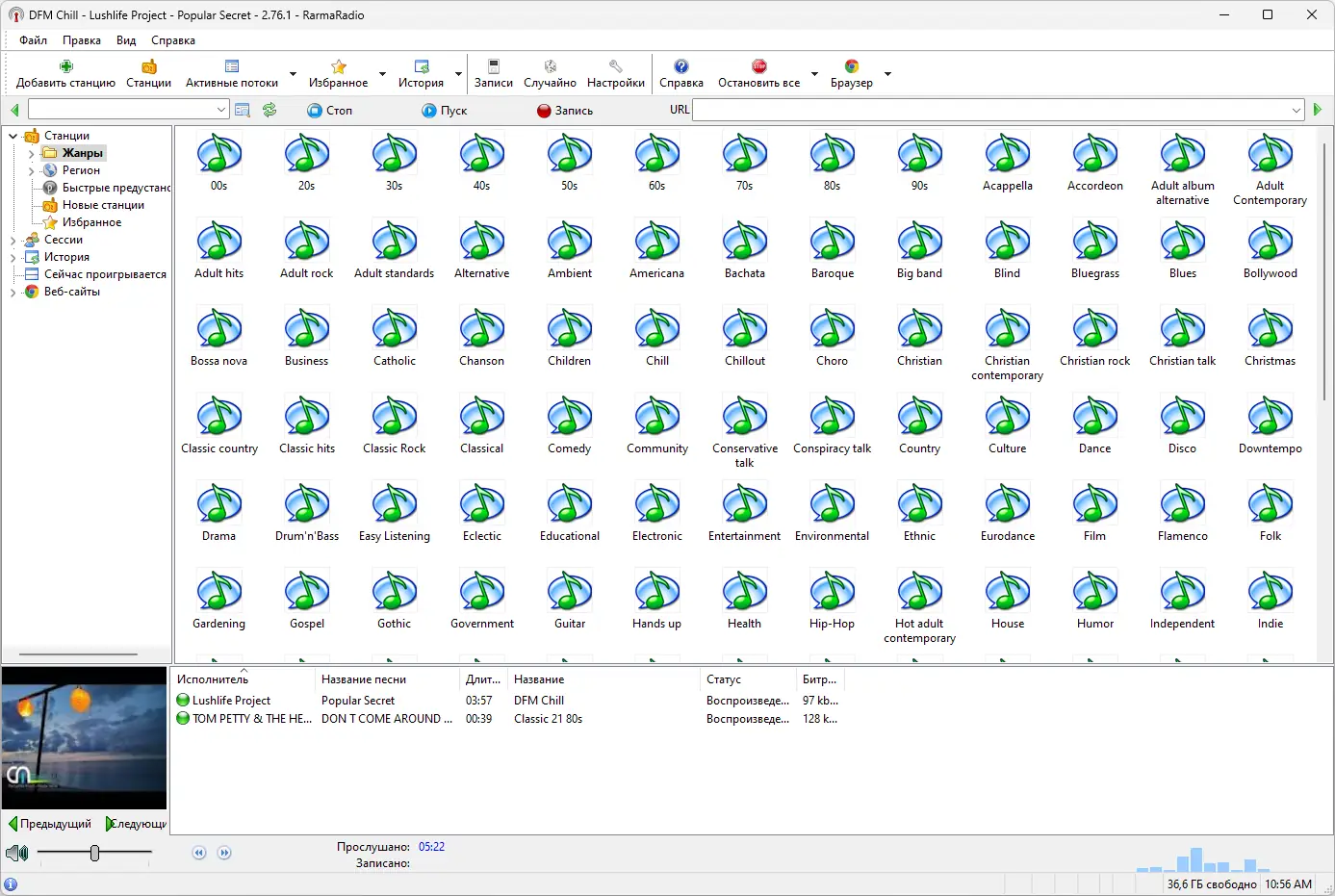Click the volume slider handle
Viewport: 1335px width, 896px height.
94,853
